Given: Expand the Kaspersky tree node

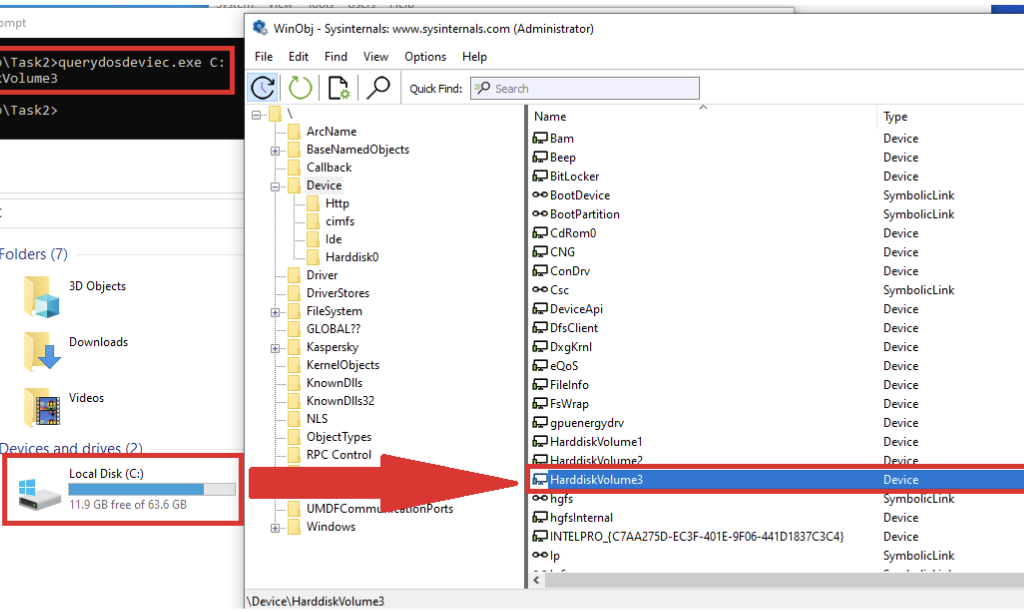Looking at the screenshot, I should (x=274, y=348).
